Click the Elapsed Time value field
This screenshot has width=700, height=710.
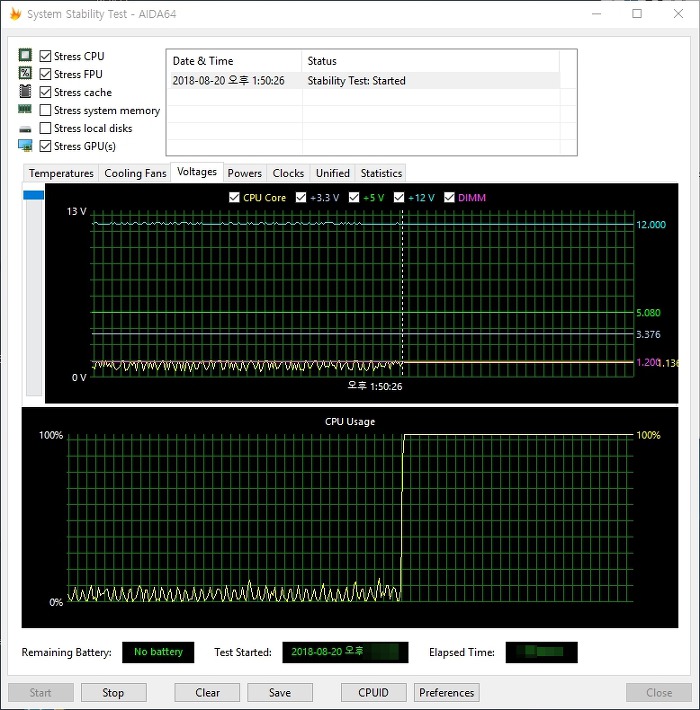pyautogui.click(x=542, y=652)
